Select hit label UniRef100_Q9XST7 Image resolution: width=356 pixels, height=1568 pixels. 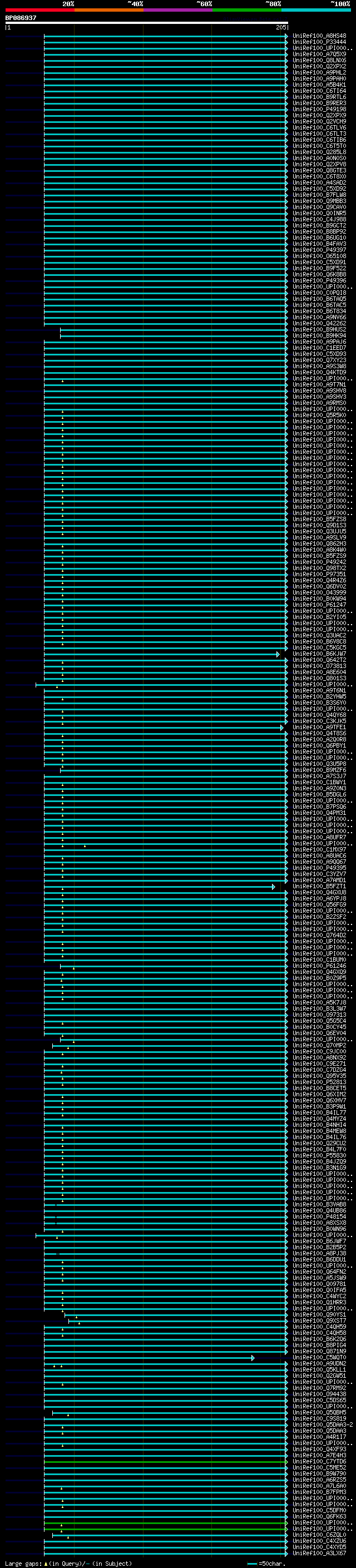[x=319, y=1321]
